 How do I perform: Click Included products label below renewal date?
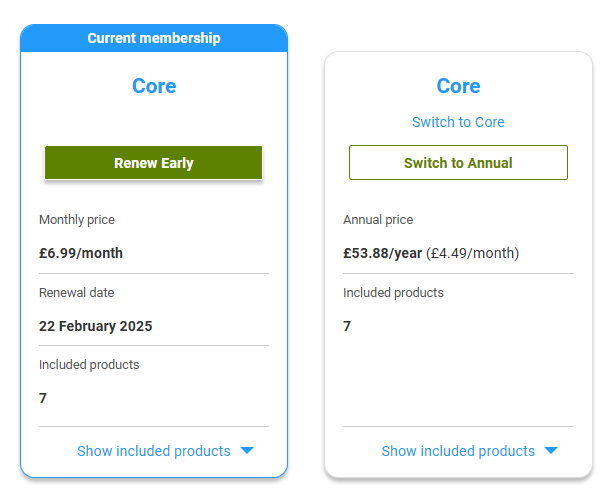point(89,365)
